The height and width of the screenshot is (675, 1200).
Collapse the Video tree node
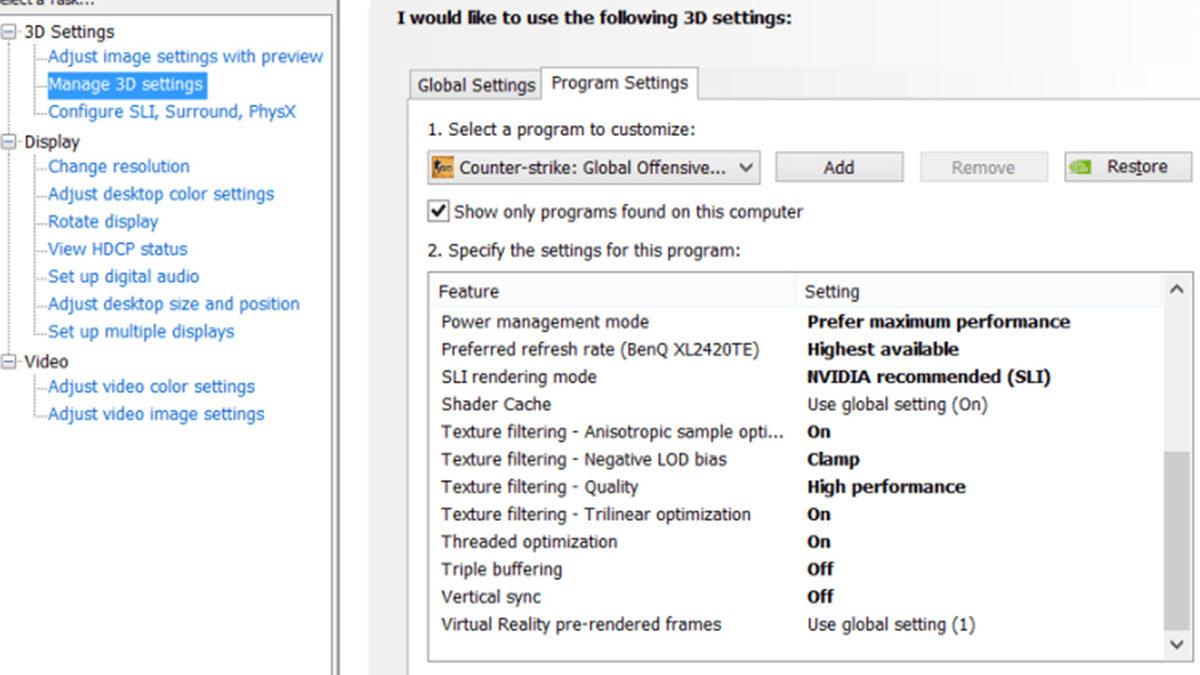[10, 361]
